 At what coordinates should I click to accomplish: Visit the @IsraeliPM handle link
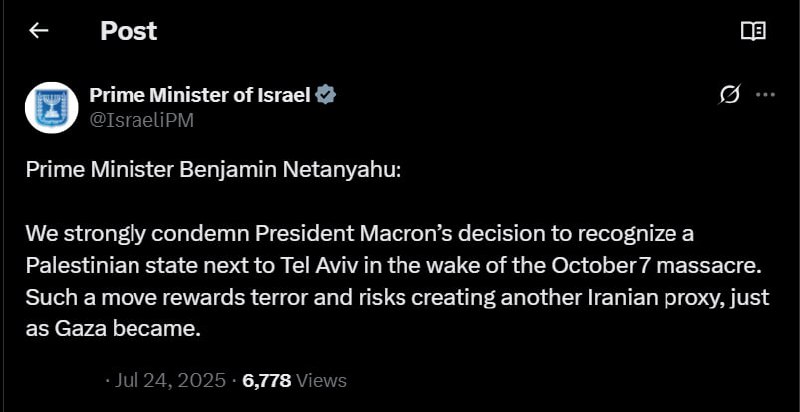141,121
